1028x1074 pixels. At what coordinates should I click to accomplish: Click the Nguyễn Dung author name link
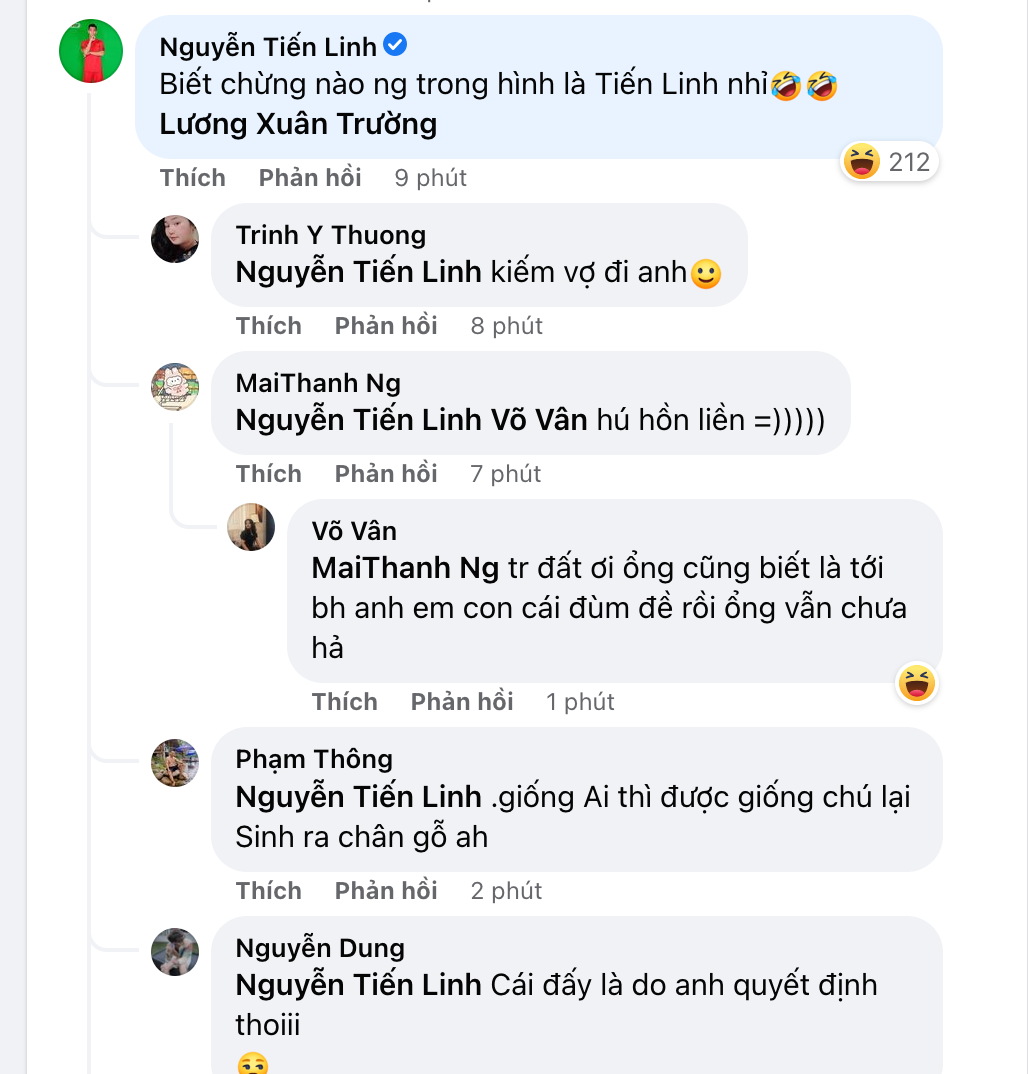coord(320,948)
